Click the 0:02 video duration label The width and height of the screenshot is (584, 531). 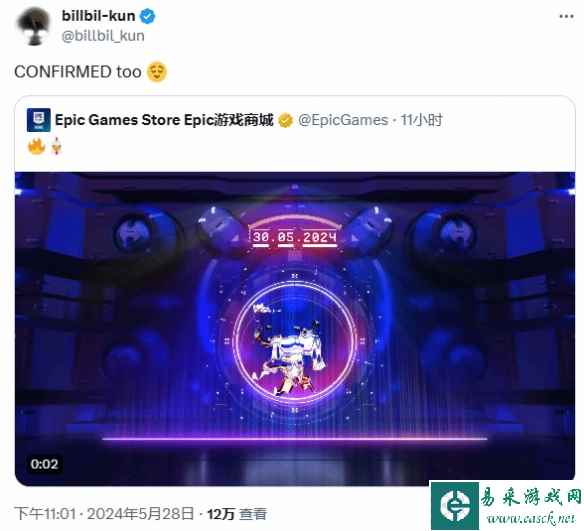44,464
